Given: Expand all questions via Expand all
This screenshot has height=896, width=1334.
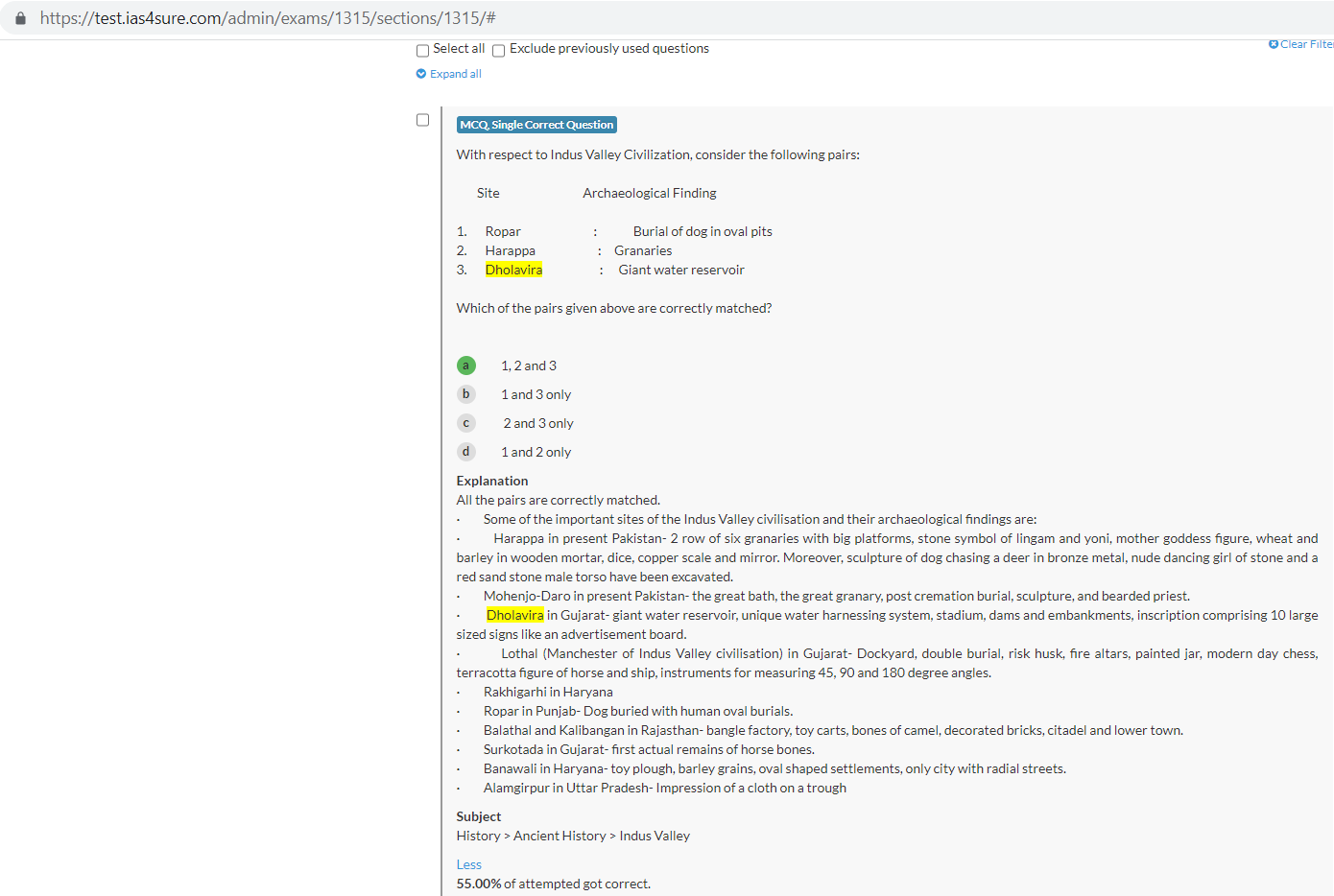Looking at the screenshot, I should (456, 74).
